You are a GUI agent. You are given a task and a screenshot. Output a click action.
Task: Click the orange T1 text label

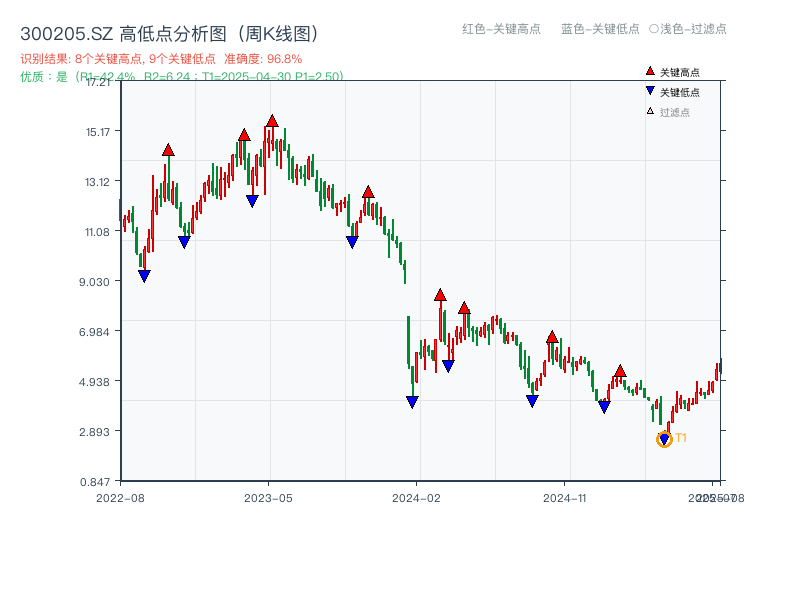681,438
